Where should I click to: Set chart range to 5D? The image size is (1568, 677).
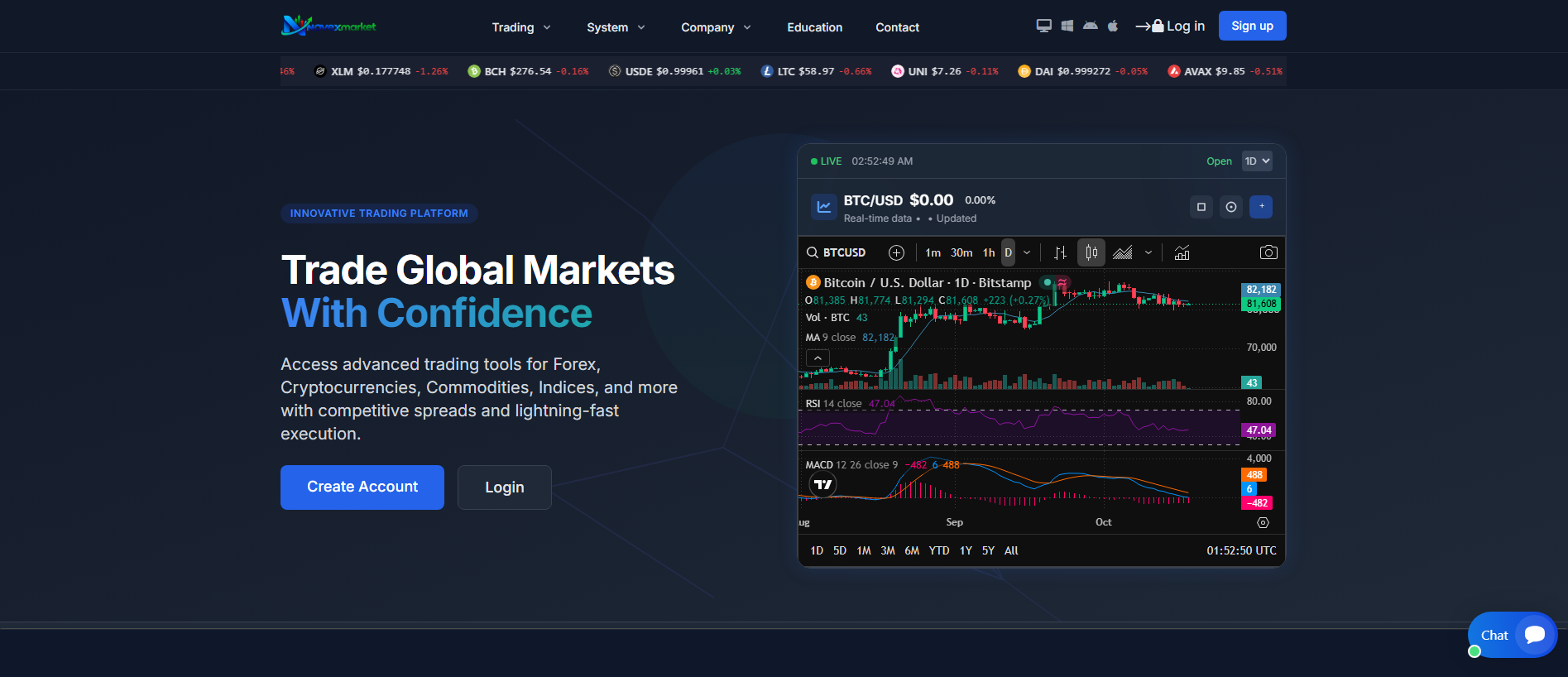(840, 550)
